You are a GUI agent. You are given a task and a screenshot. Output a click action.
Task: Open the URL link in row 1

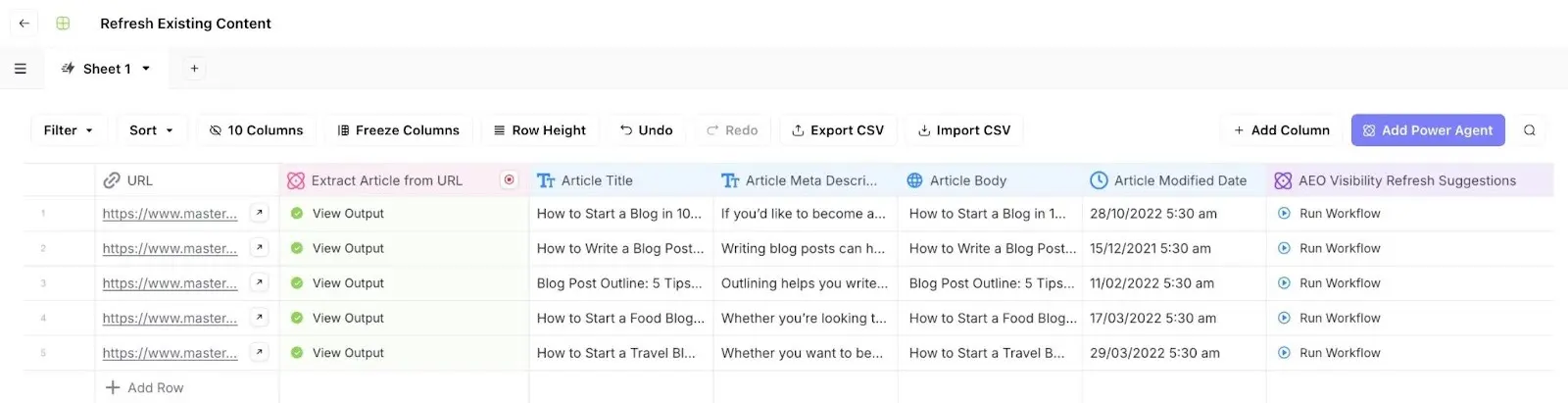170,214
